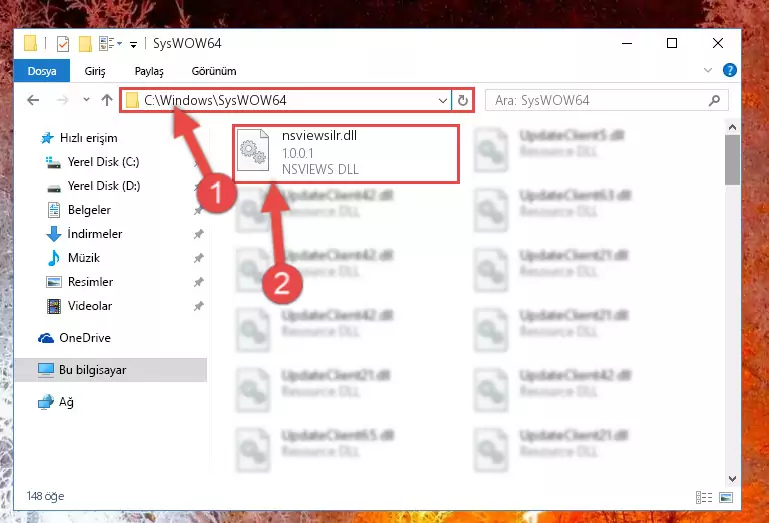Click the search magnifier icon
769x523 pixels.
(715, 101)
